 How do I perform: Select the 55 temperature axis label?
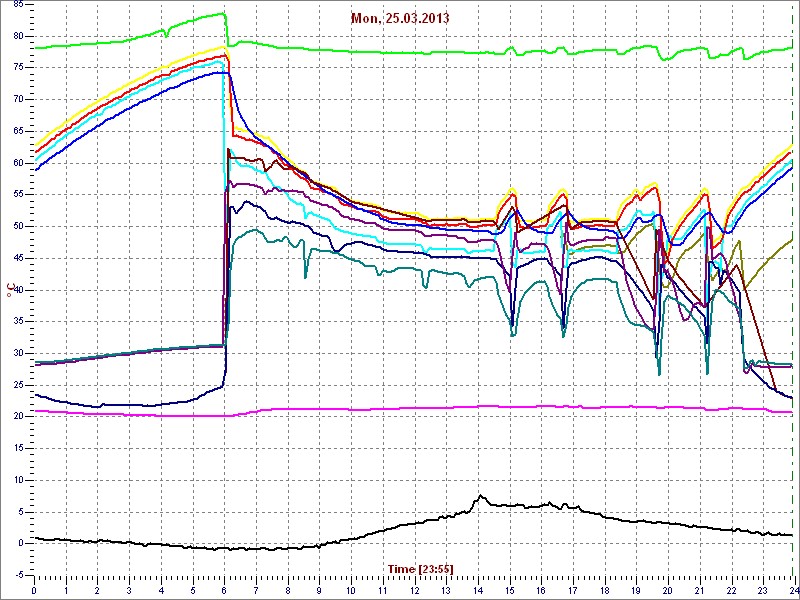[18, 194]
